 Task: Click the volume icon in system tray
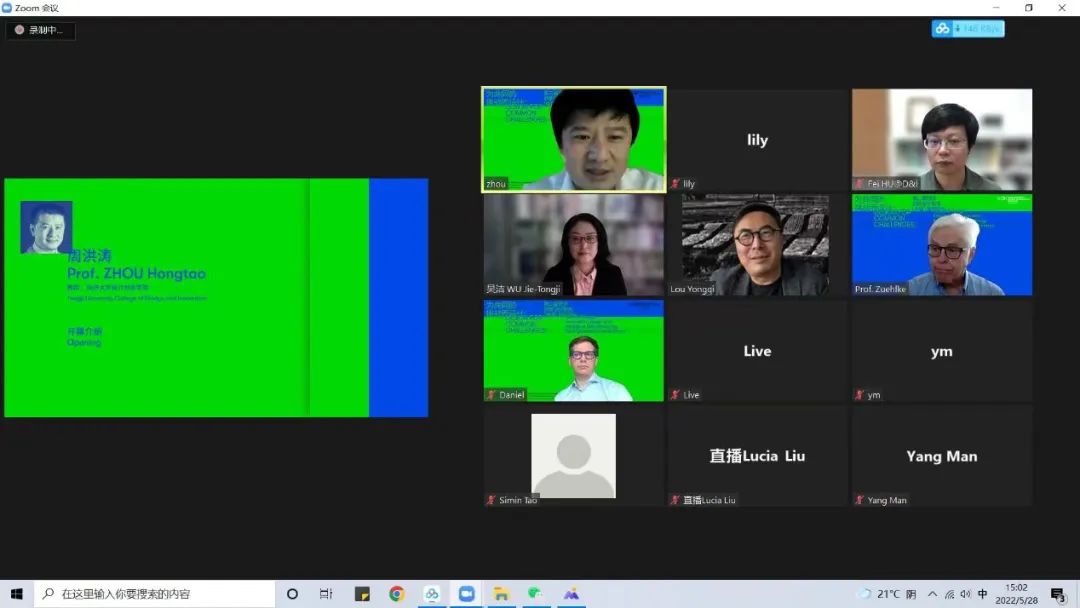(x=966, y=594)
